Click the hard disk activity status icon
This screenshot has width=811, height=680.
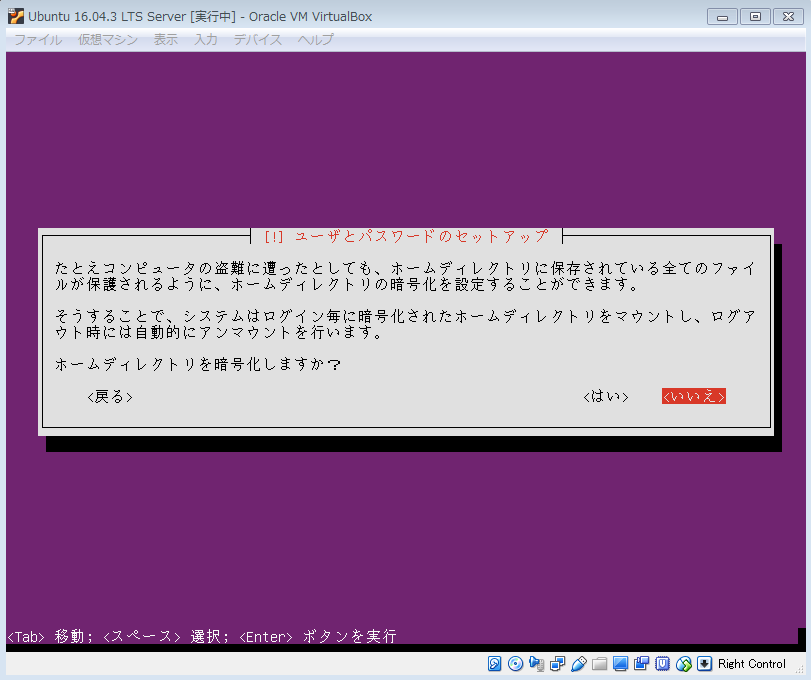pos(495,664)
